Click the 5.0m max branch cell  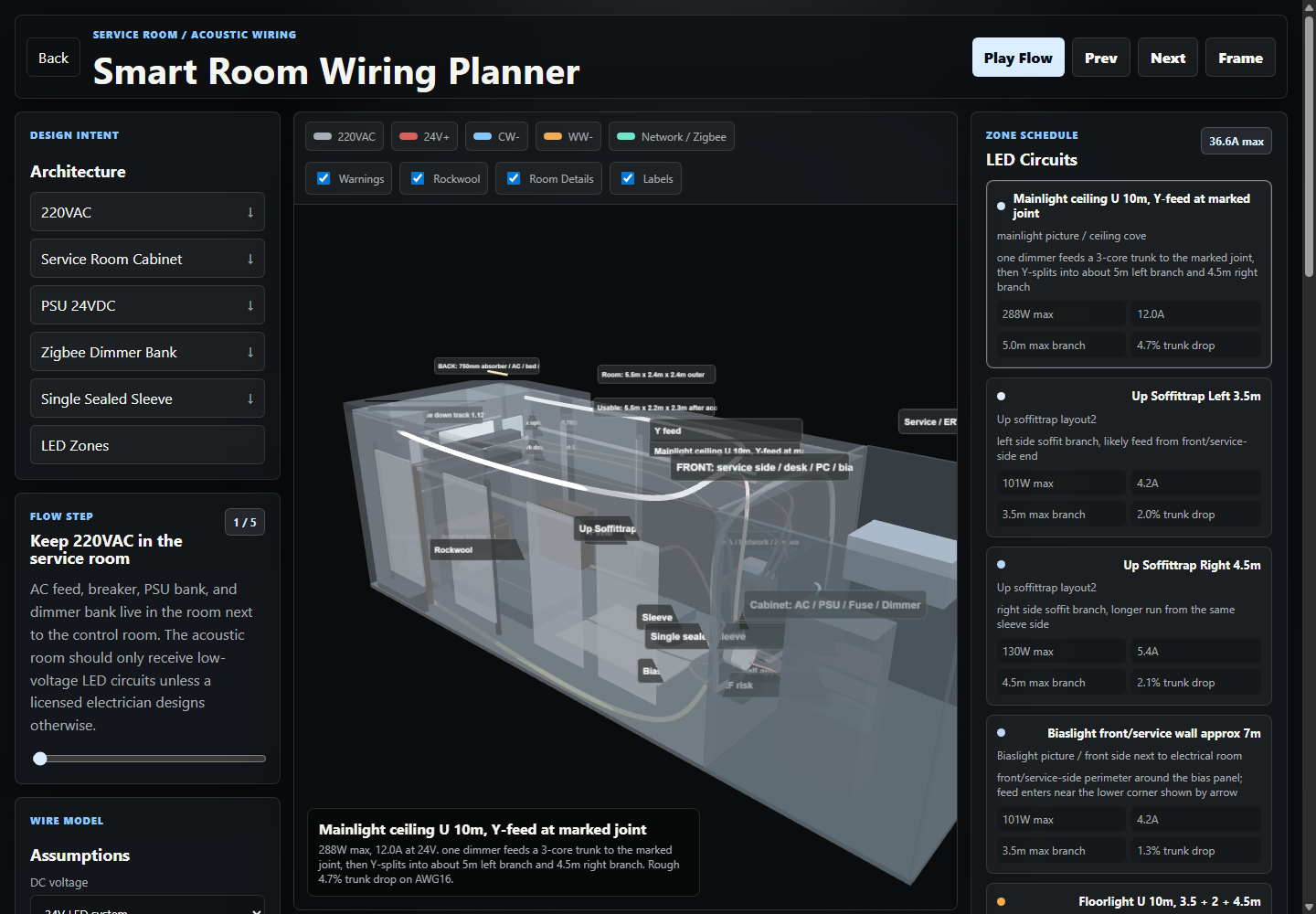1061,345
